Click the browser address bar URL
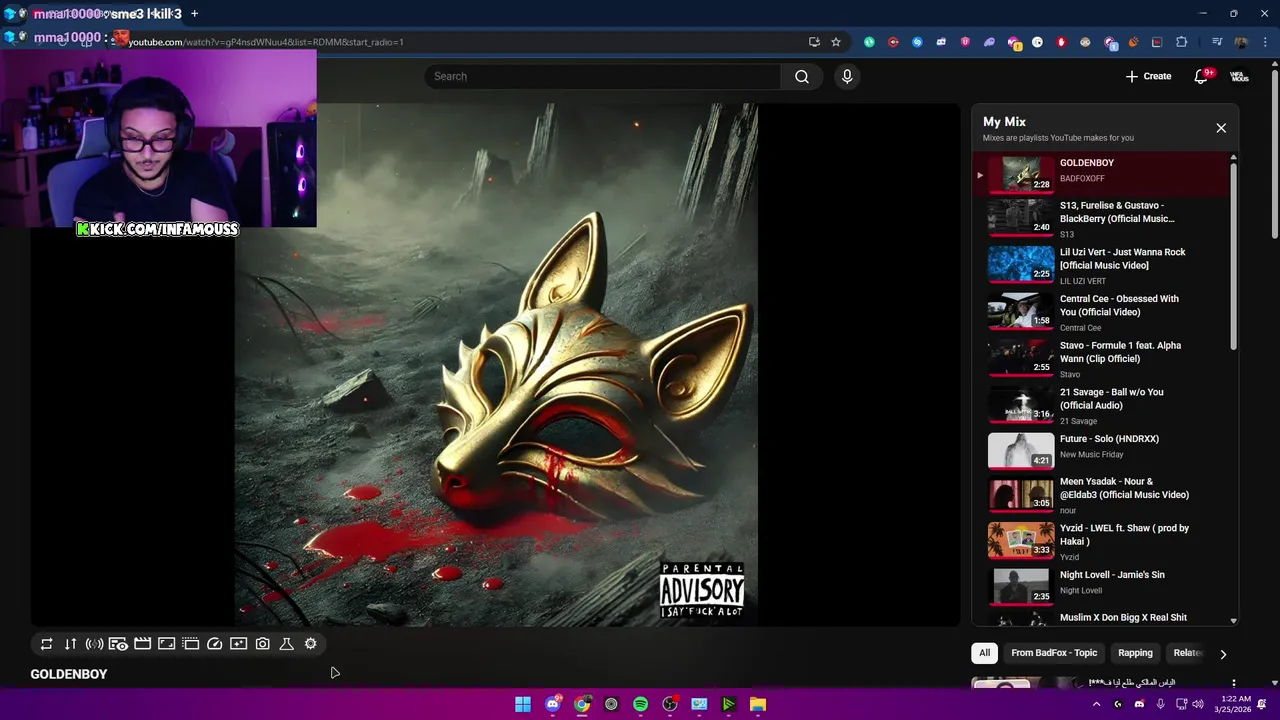 point(265,42)
